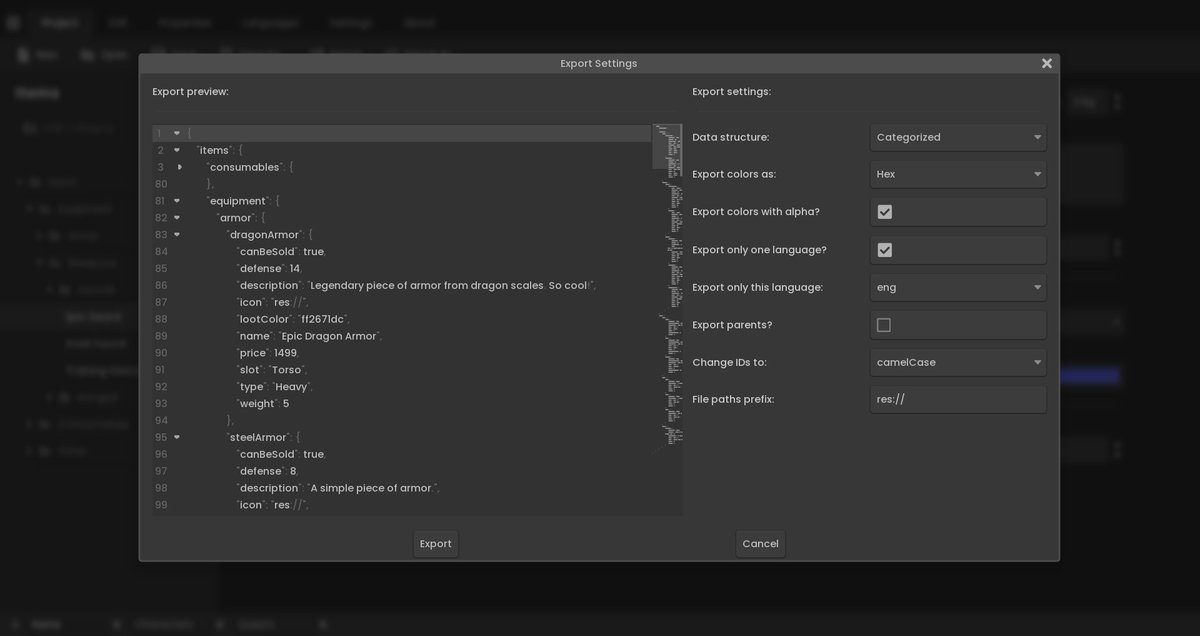Screen dimensions: 1200x636
Task: Click the "type": "Heavy" line
Action: (276, 387)
